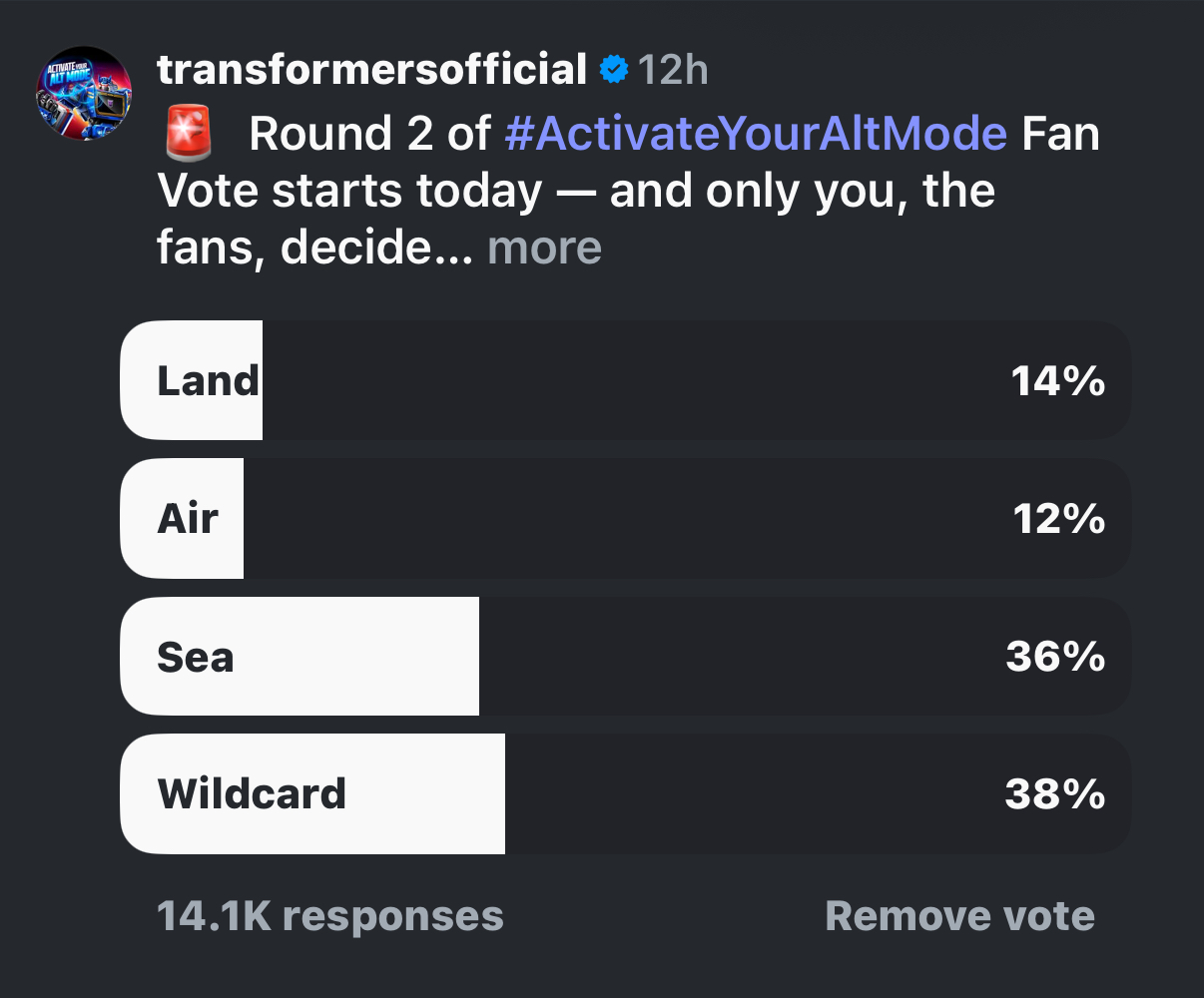Screen dimensions: 1204x998
Task: Click the 12h post timestamp
Action: (673, 70)
